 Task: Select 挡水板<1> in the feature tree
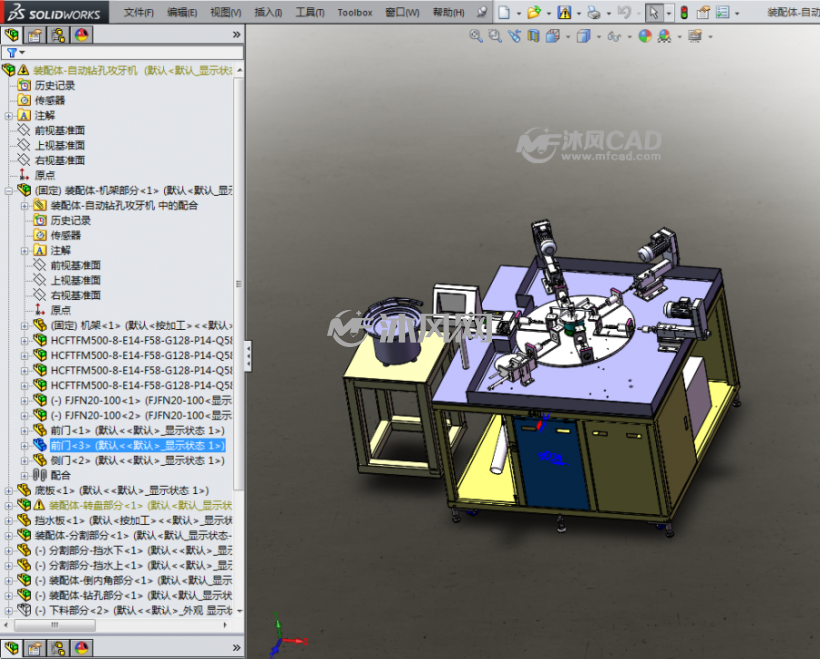click(133, 520)
